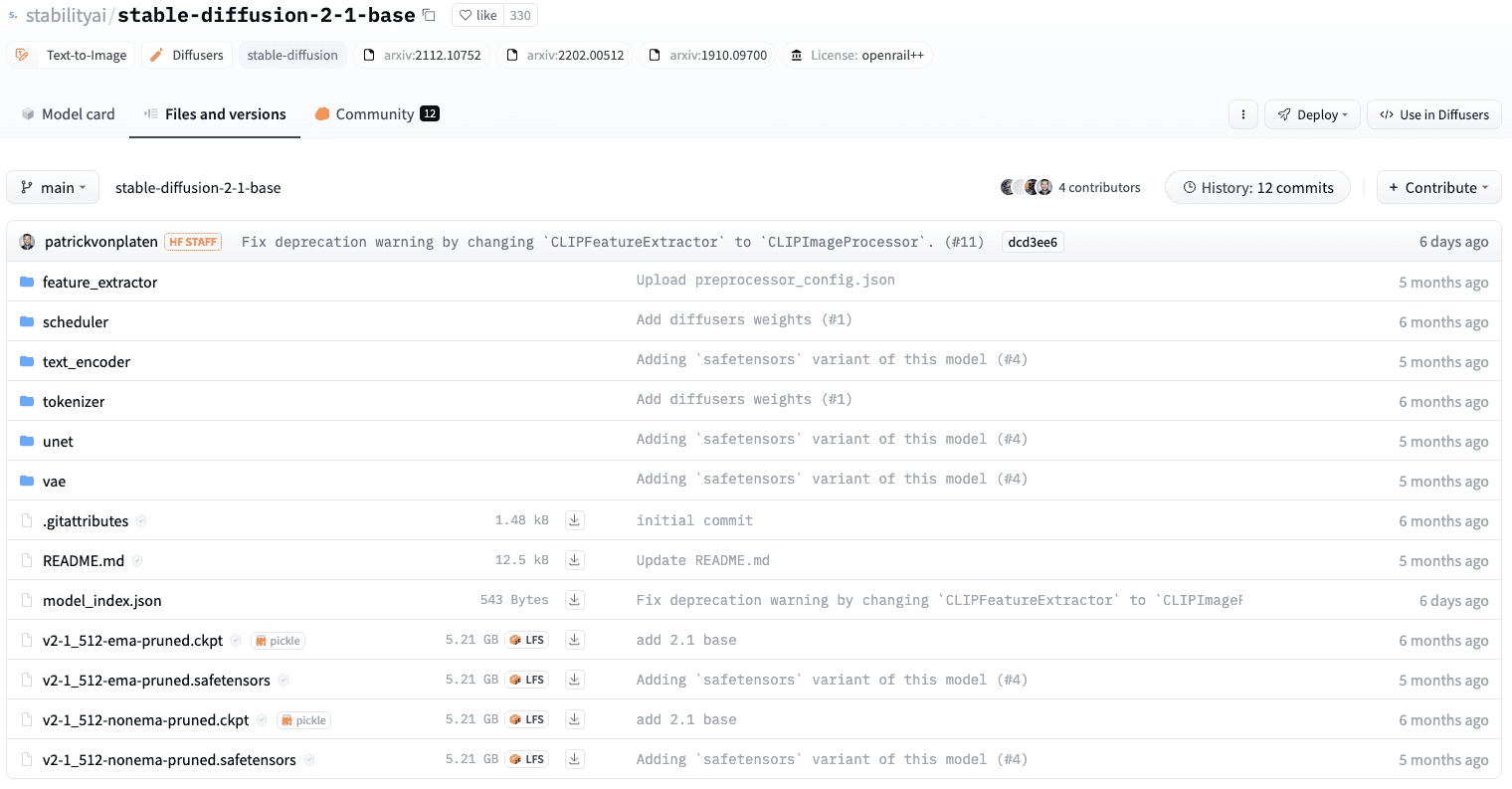The height and width of the screenshot is (789, 1512).
Task: Click the License: openrail++ tag
Action: point(857,55)
